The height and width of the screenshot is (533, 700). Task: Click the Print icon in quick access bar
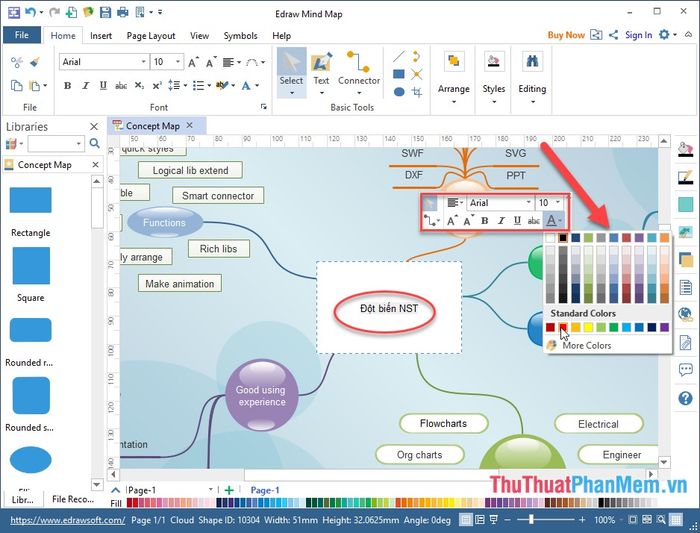pos(122,12)
